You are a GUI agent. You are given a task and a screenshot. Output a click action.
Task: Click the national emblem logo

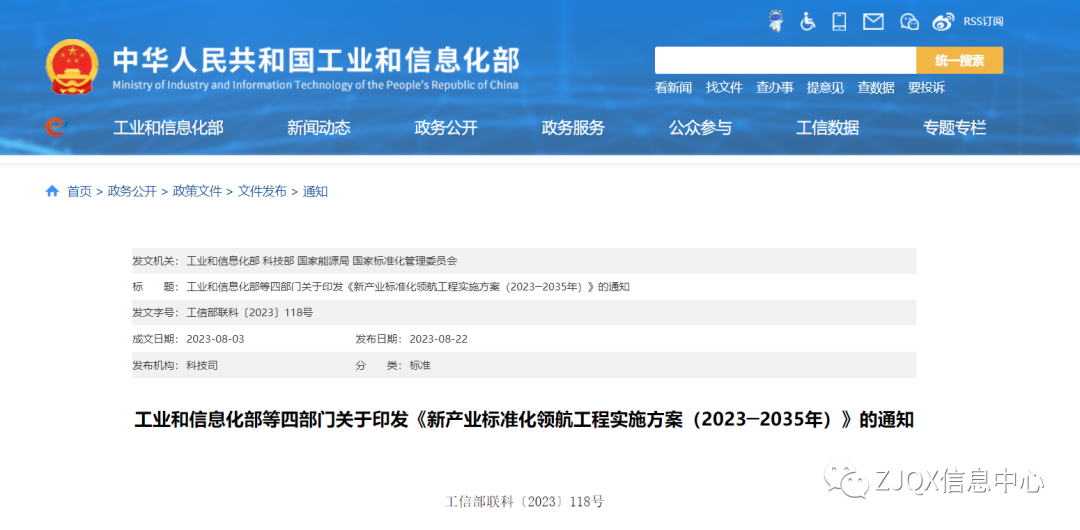tap(72, 67)
